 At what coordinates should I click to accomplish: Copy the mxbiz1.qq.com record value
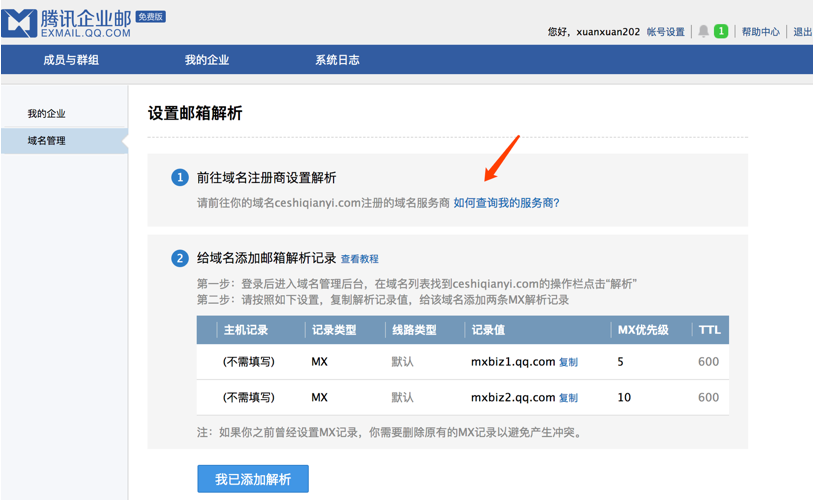(568, 362)
